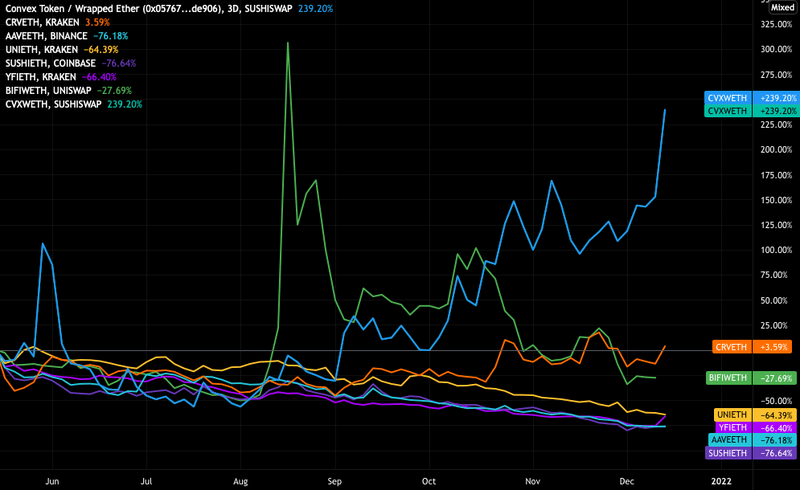Click the yellow UNIETH price scale label
The width and height of the screenshot is (800, 490).
[x=732, y=414]
